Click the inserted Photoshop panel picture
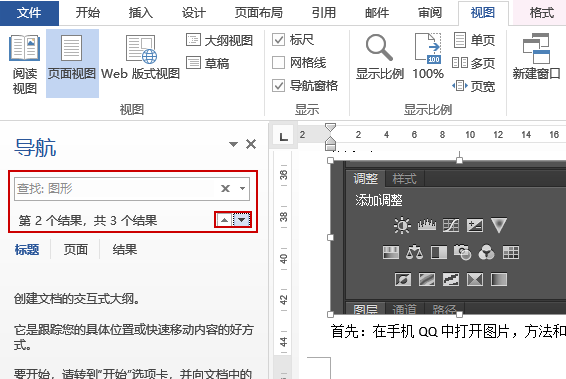This screenshot has height=379, width=566. tap(448, 237)
